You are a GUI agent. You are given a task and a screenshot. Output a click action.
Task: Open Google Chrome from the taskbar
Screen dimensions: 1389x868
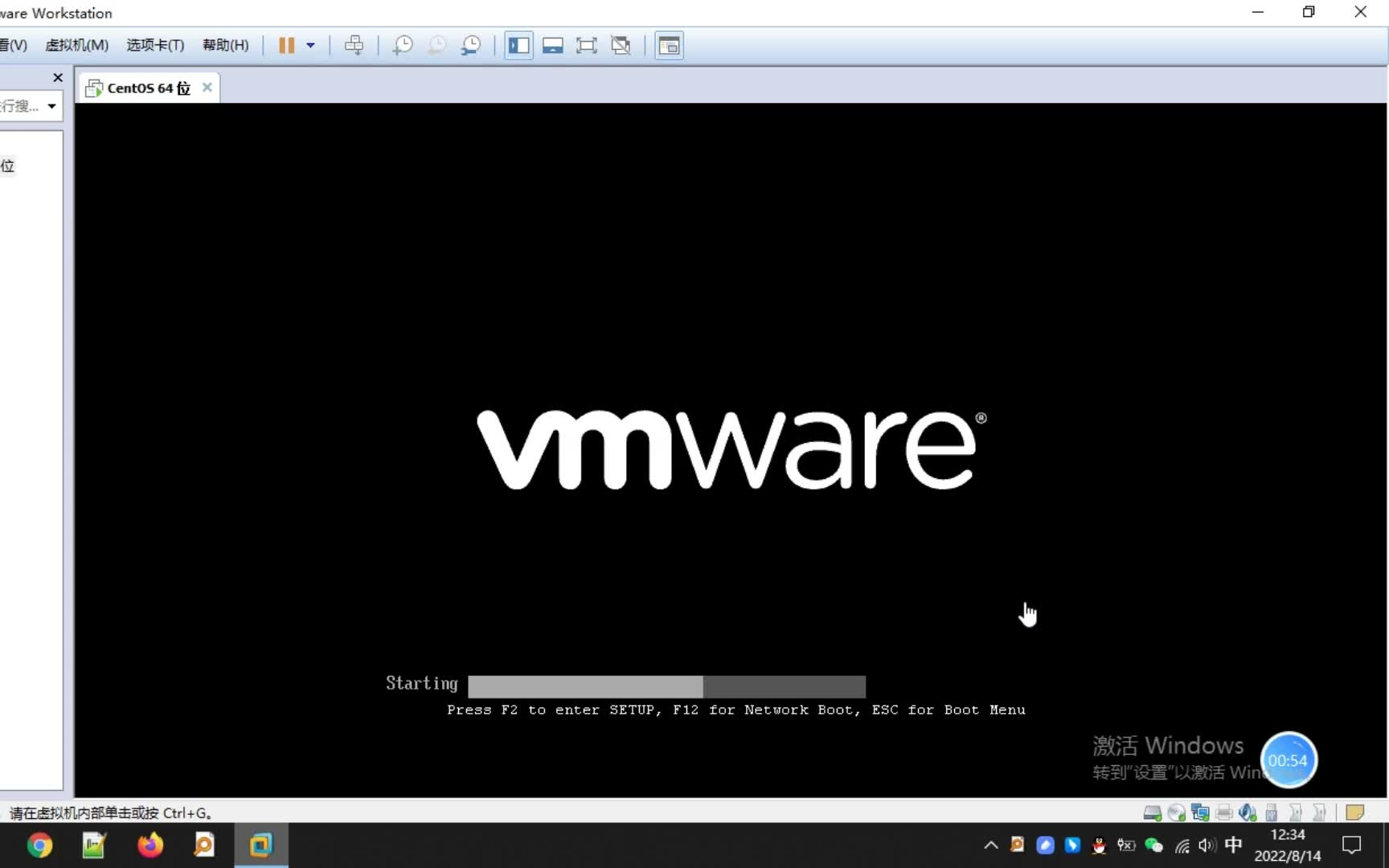(x=39, y=845)
